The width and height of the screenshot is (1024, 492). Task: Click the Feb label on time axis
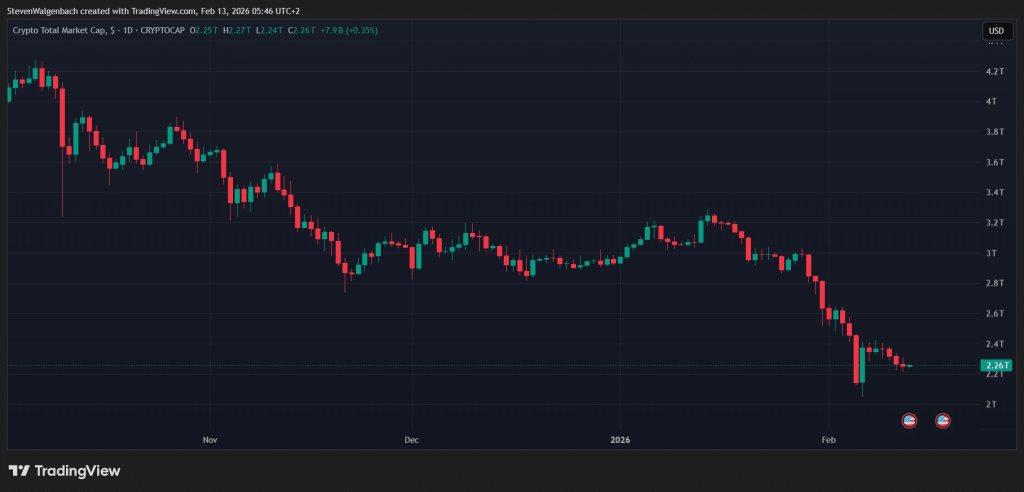(x=828, y=440)
